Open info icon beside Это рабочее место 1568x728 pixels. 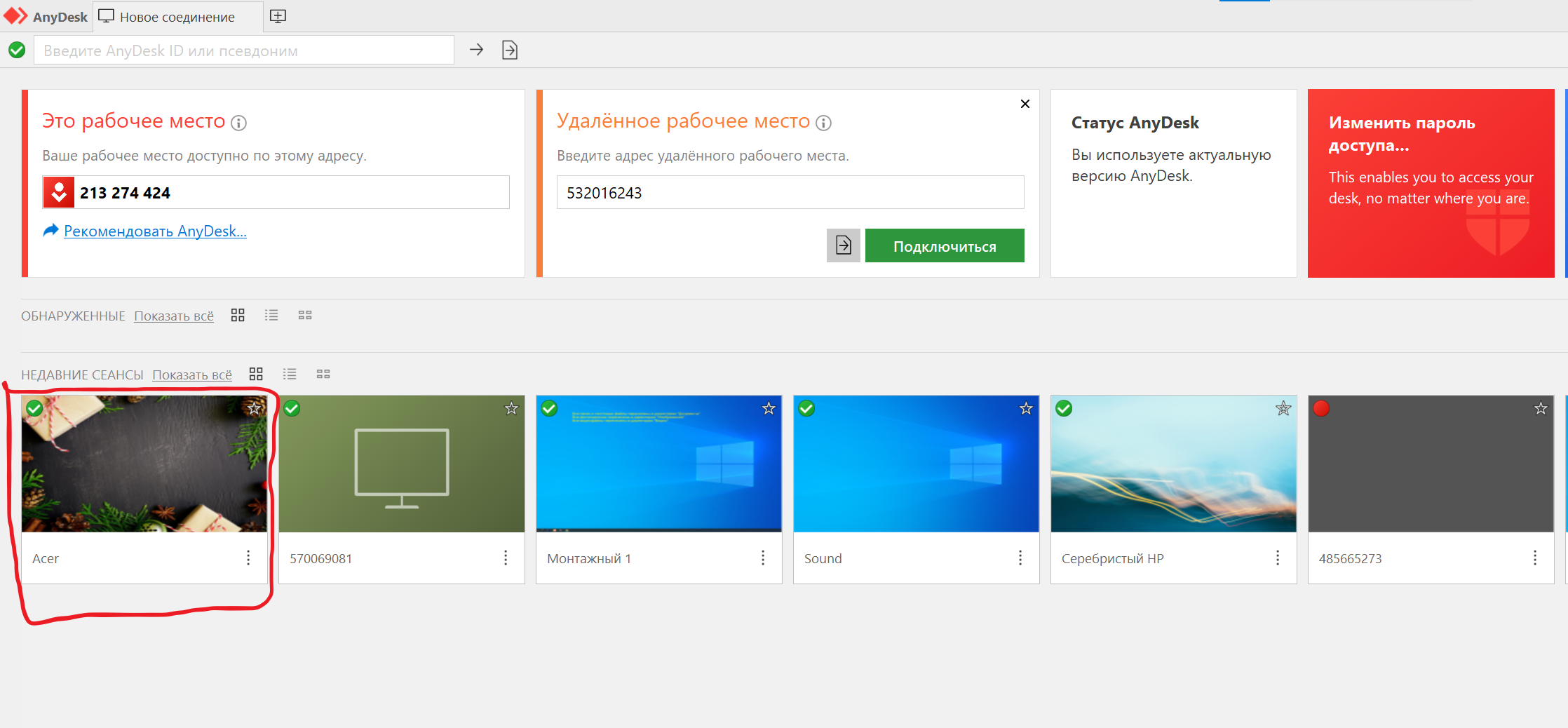tap(238, 123)
